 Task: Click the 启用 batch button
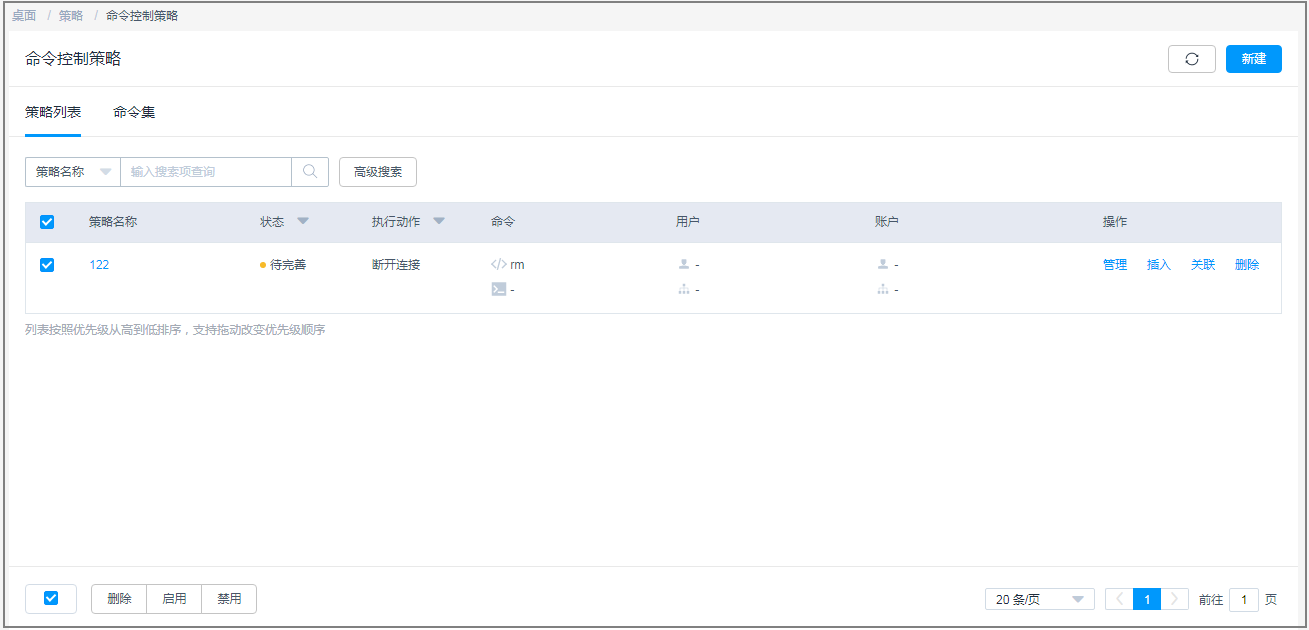tap(174, 599)
